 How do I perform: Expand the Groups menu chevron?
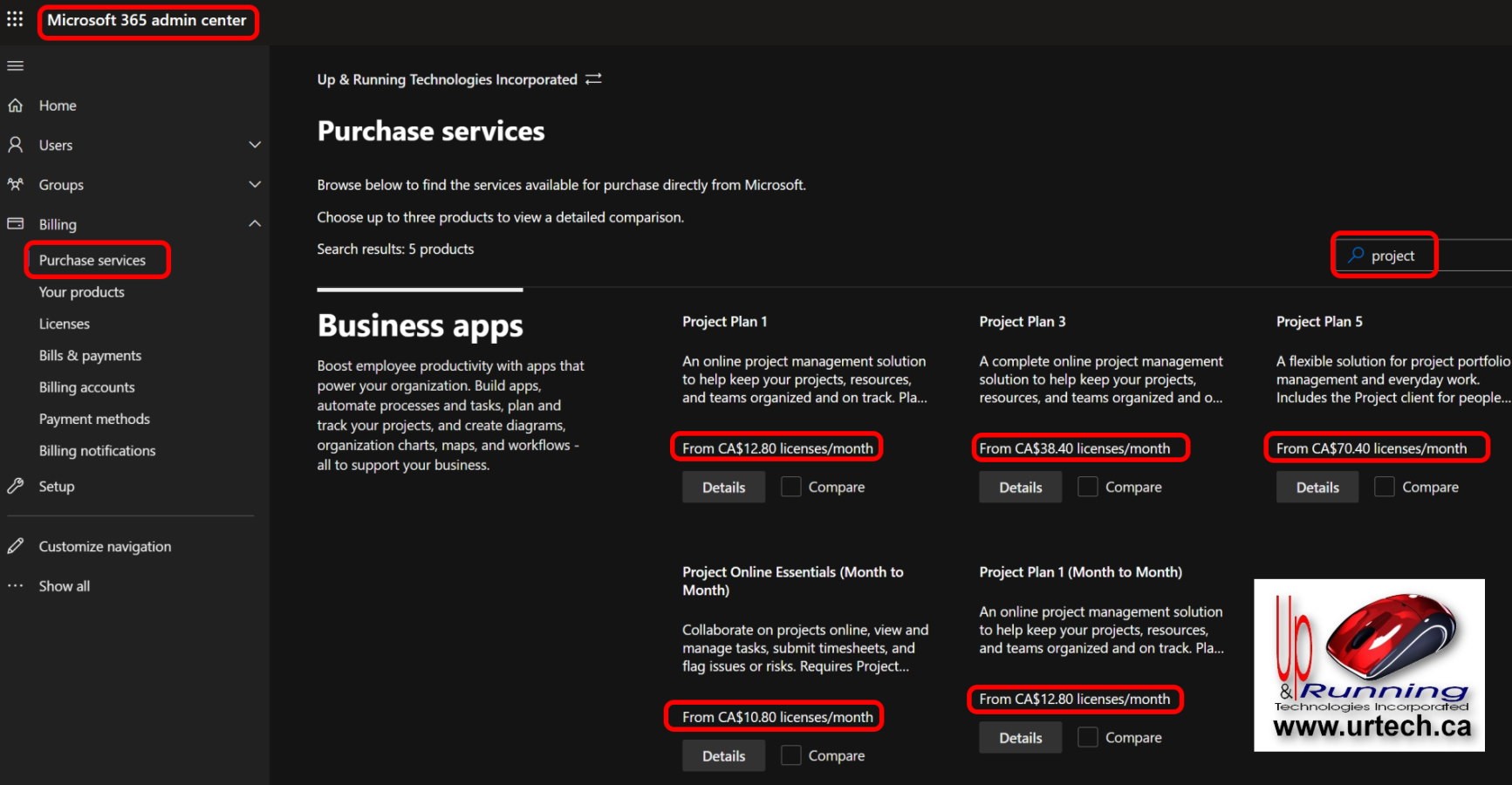[255, 184]
